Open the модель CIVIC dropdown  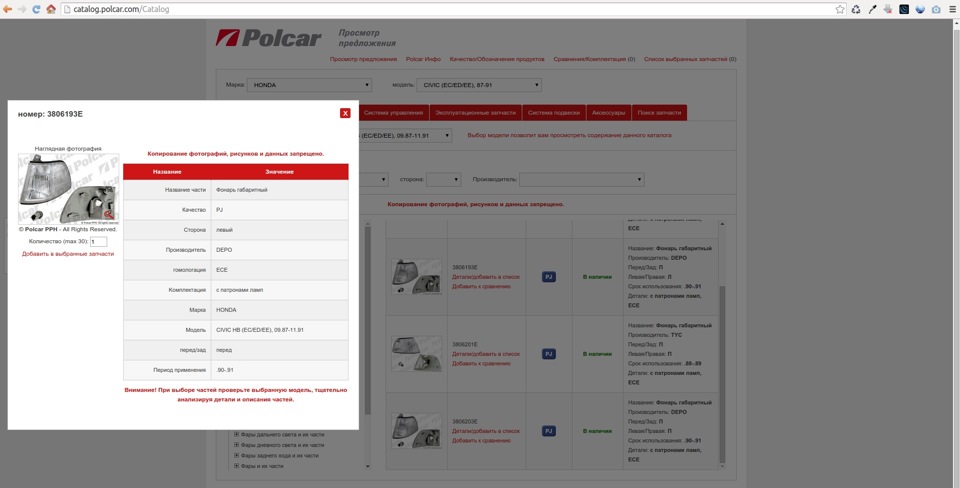(x=479, y=85)
